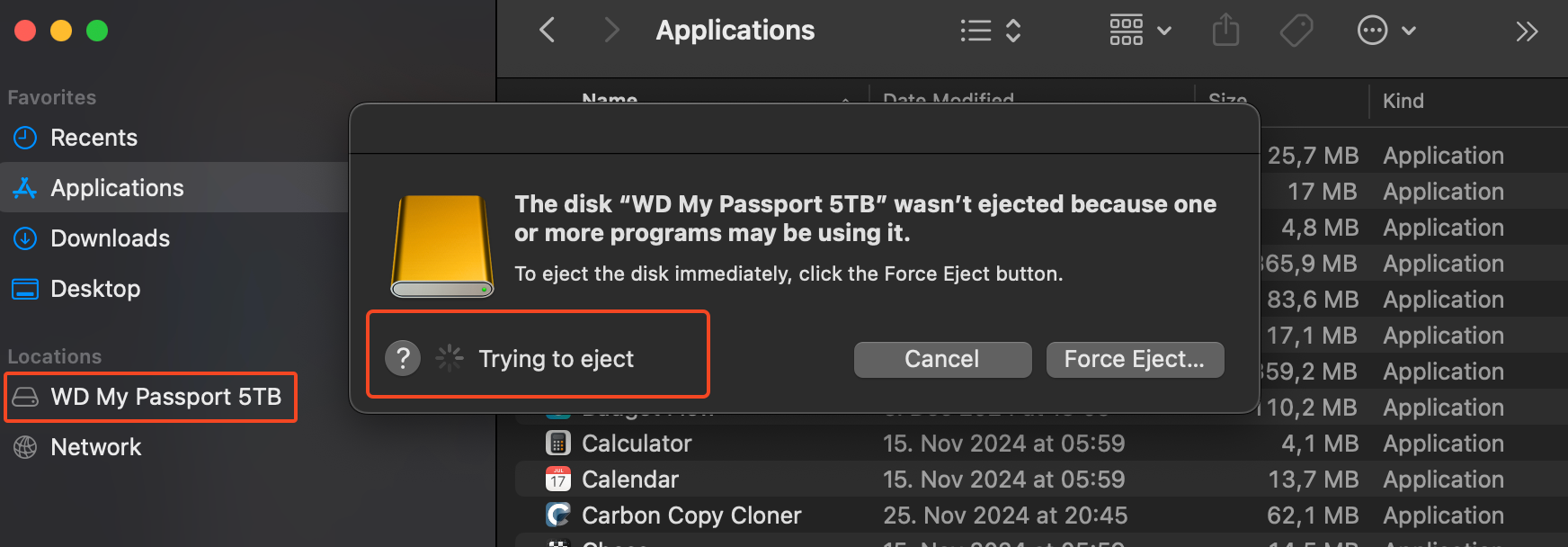Select Recents in the Favorites sidebar
Image resolution: width=1568 pixels, height=547 pixels.
click(94, 137)
